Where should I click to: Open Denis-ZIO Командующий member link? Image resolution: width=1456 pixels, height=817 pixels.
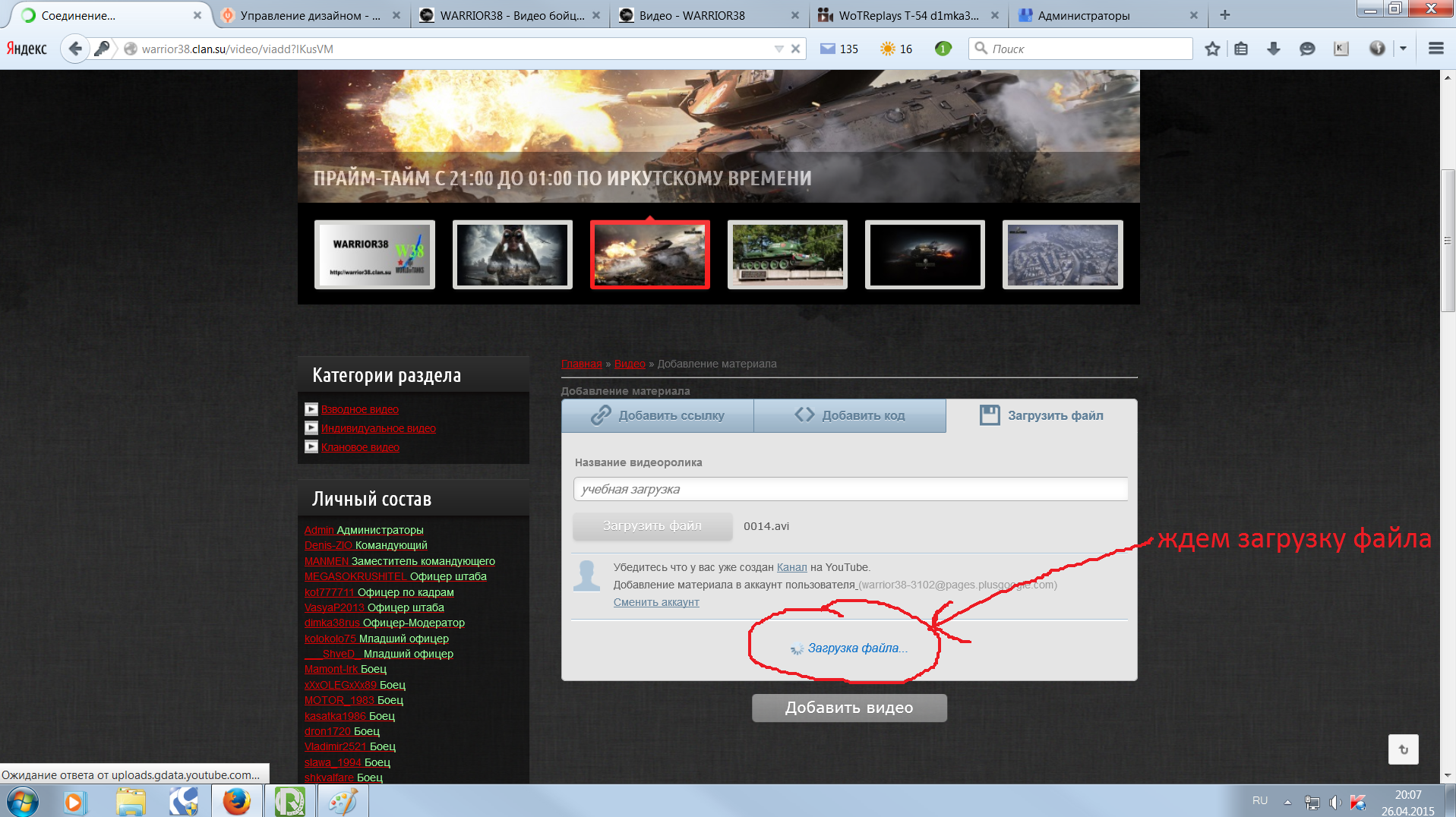click(365, 545)
